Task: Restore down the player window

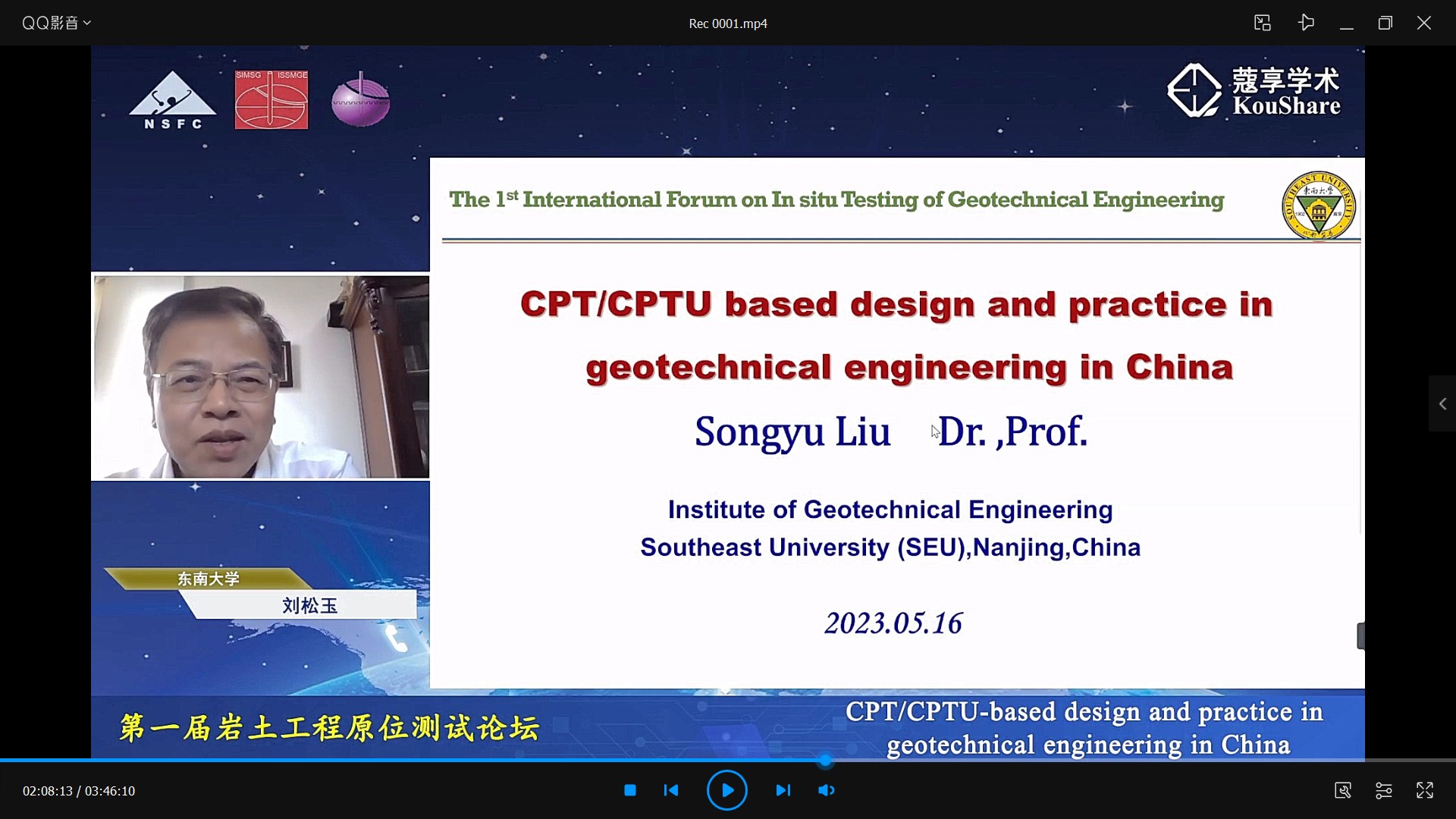Action: [1385, 23]
